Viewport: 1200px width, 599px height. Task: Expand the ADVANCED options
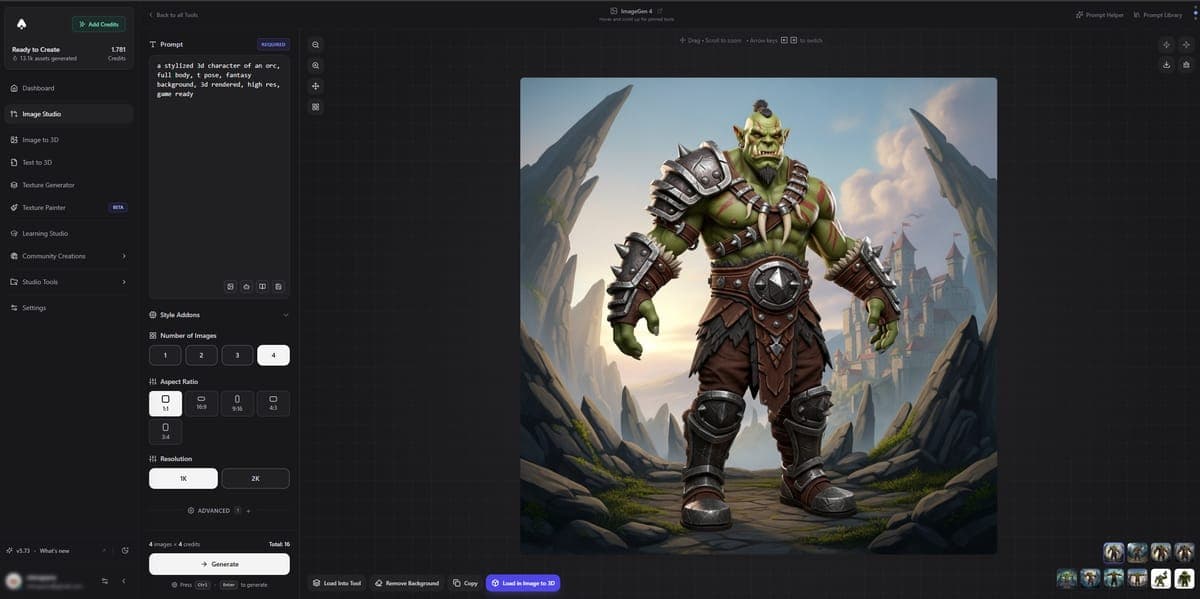219,510
